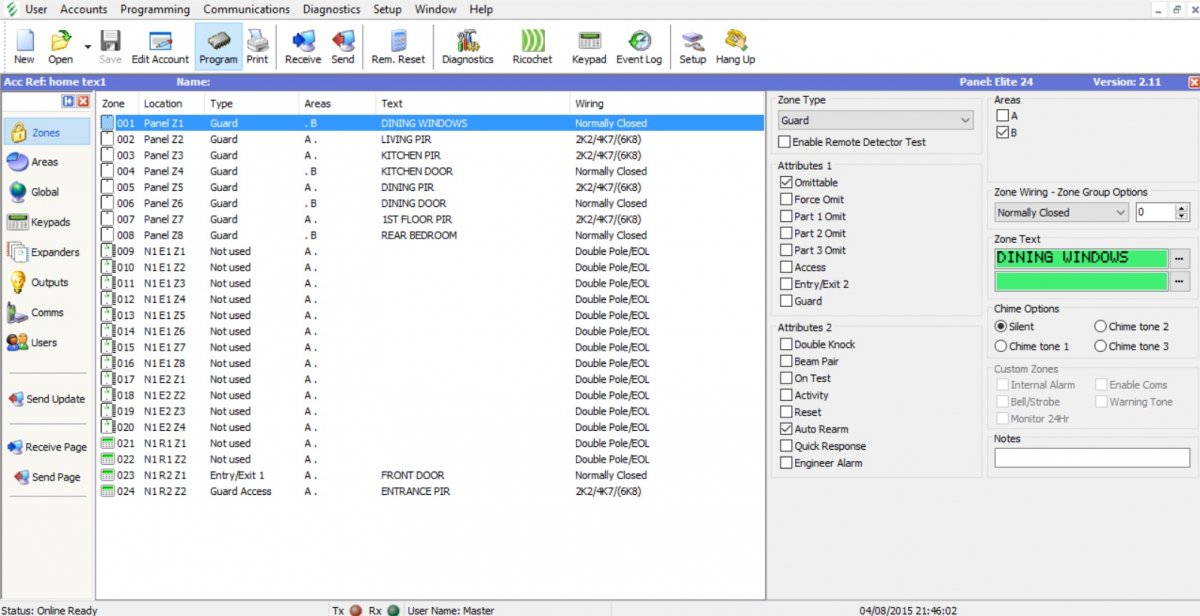This screenshot has width=1200, height=616.
Task: Tick the Area A checkbox
Action: (1003, 116)
